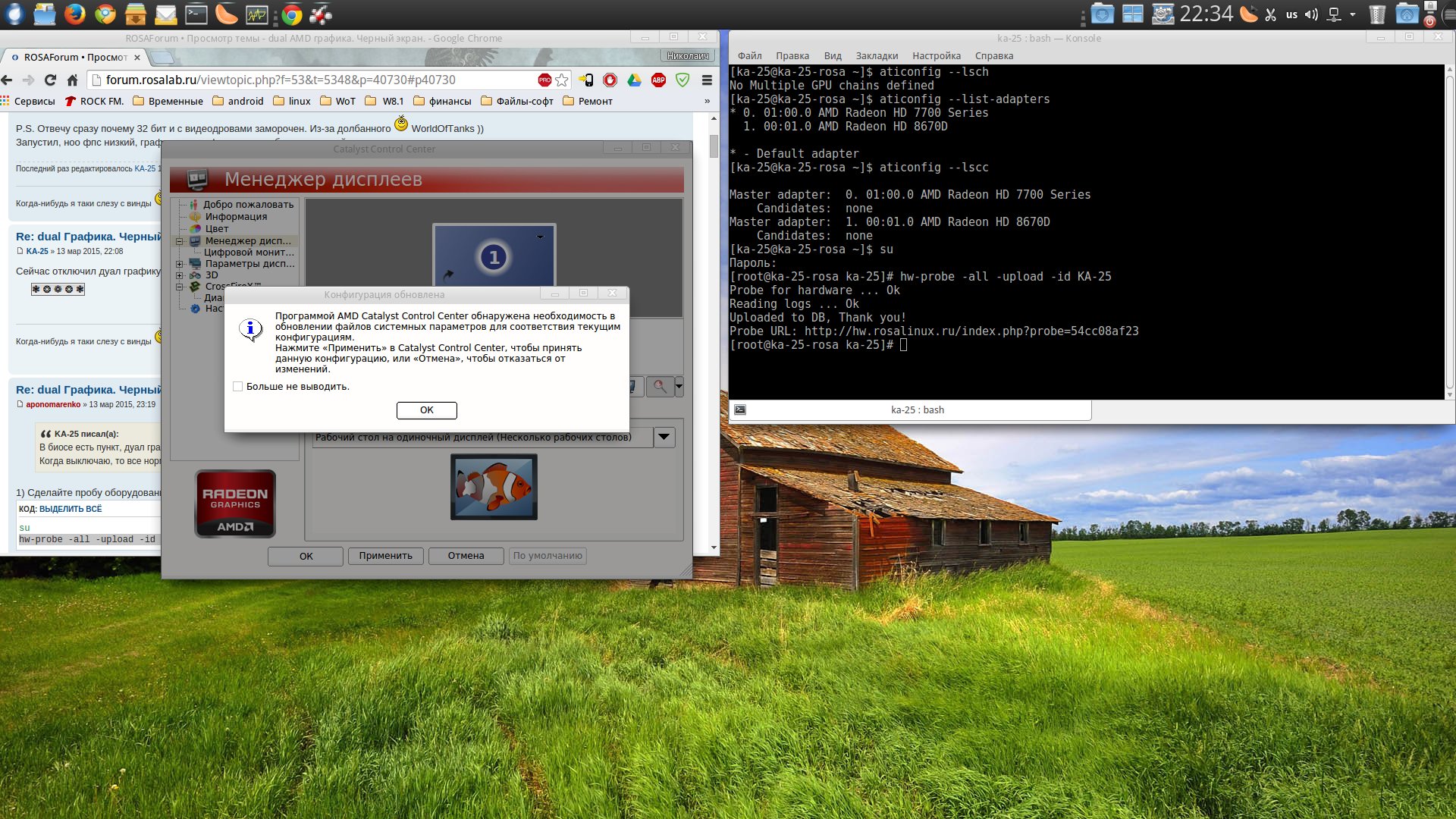Open Закладки menu in Konsole
The height and width of the screenshot is (819, 1456).
(x=877, y=55)
